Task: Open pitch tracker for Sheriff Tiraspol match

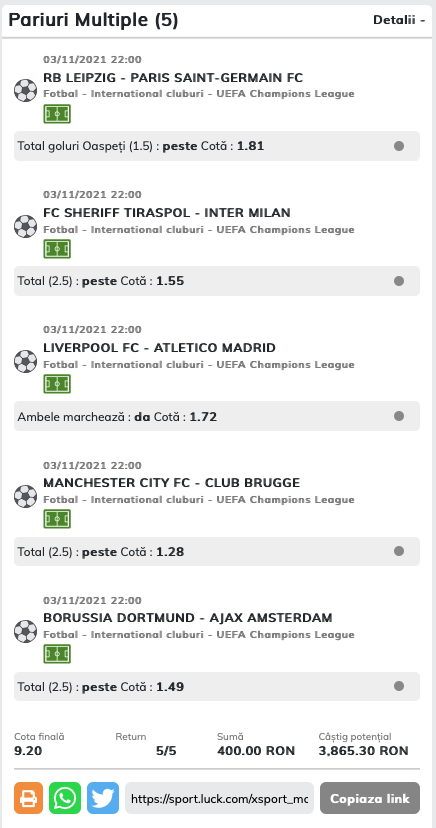Action: point(57,249)
